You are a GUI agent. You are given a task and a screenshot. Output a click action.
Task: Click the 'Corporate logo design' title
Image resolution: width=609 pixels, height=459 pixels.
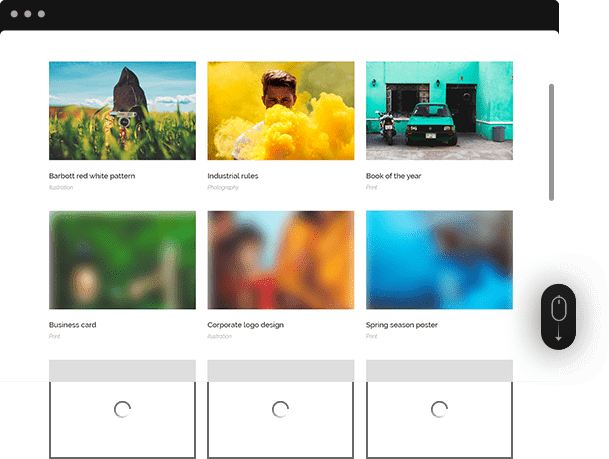[245, 325]
